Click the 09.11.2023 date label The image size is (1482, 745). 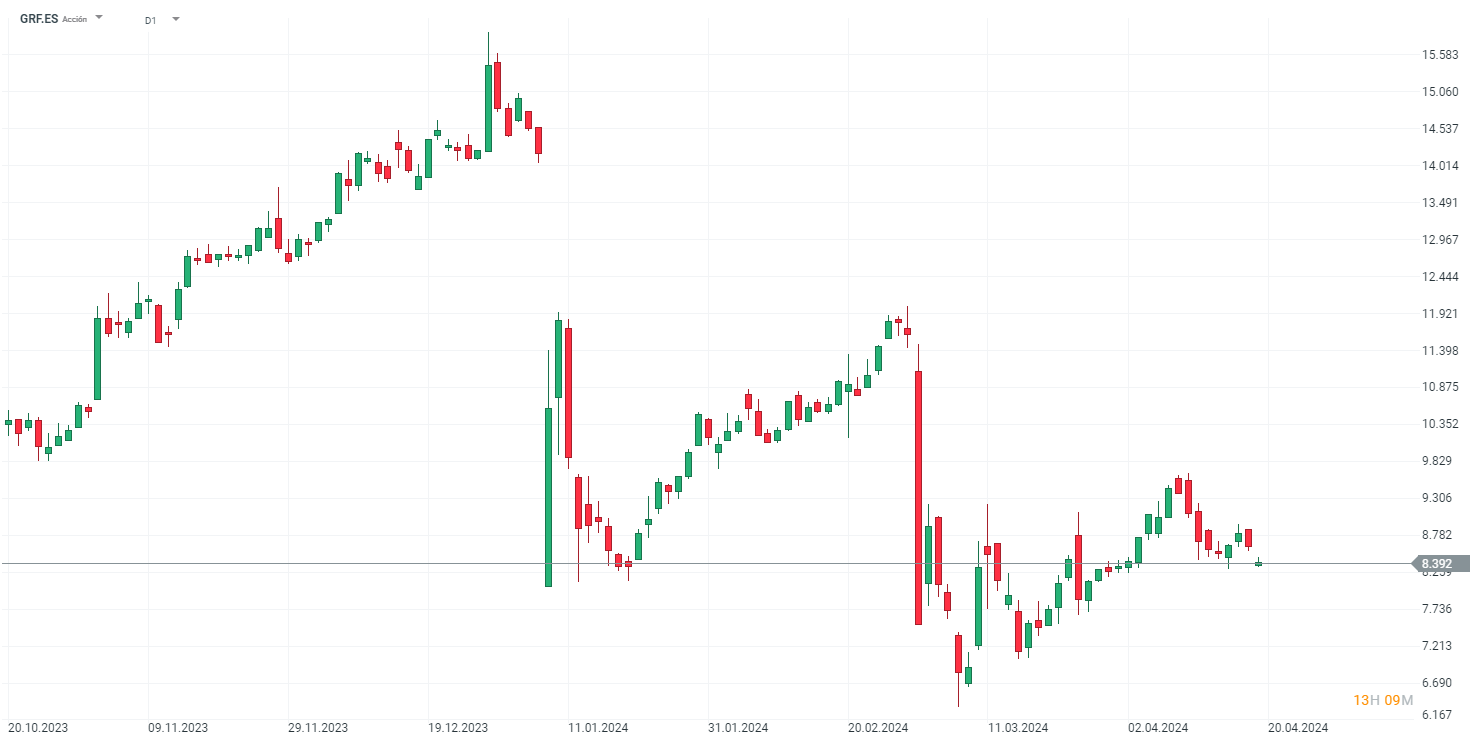click(x=178, y=728)
